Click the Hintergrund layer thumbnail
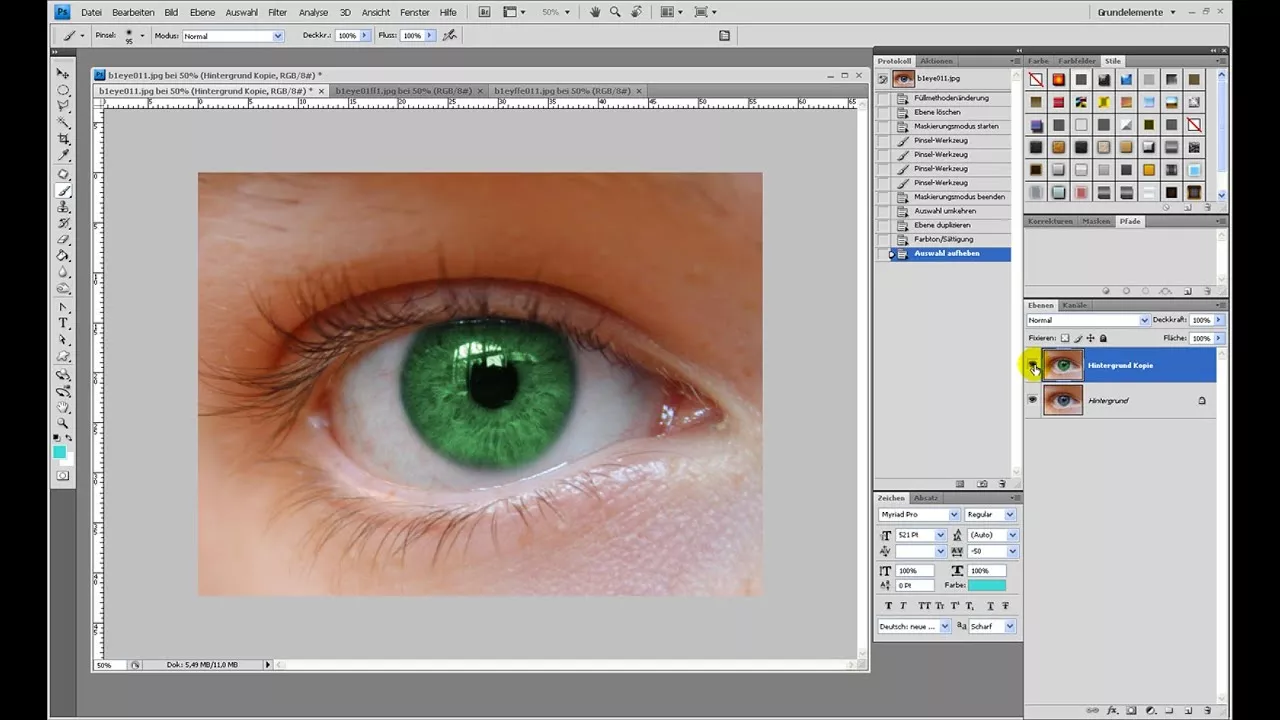1280x720 pixels. pos(1063,400)
